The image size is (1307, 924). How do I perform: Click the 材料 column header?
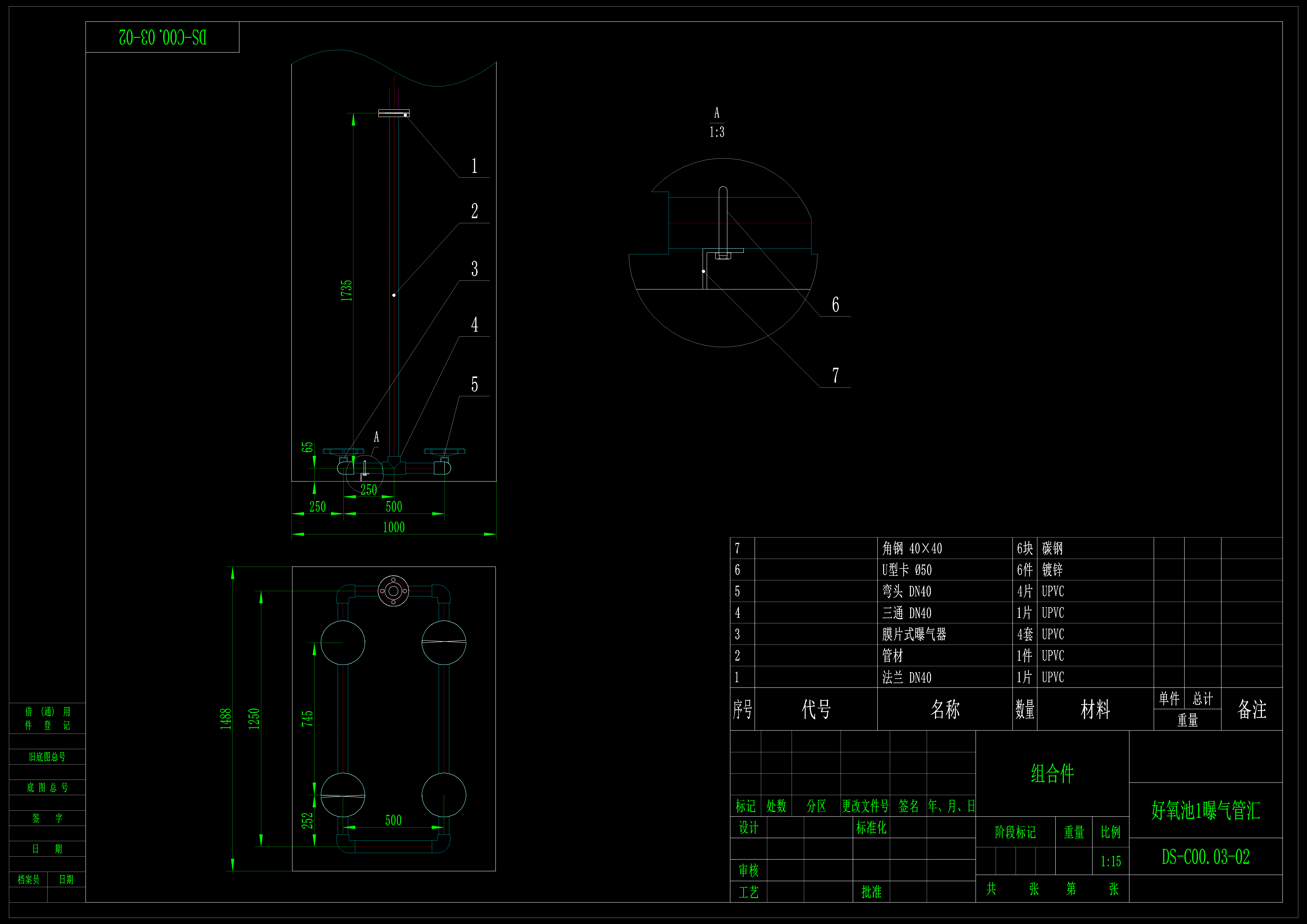click(1095, 709)
